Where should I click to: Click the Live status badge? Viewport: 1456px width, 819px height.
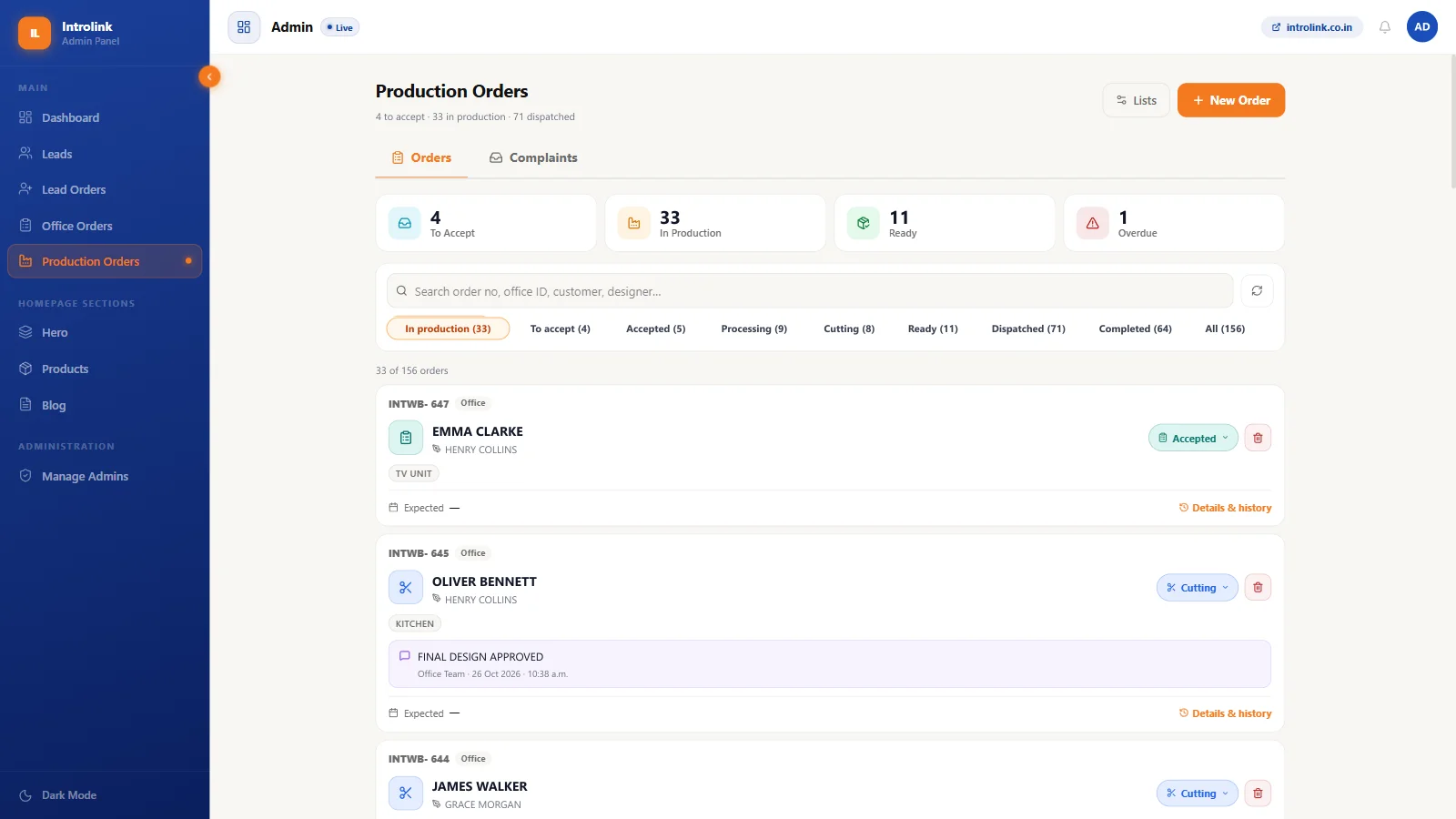coord(340,27)
